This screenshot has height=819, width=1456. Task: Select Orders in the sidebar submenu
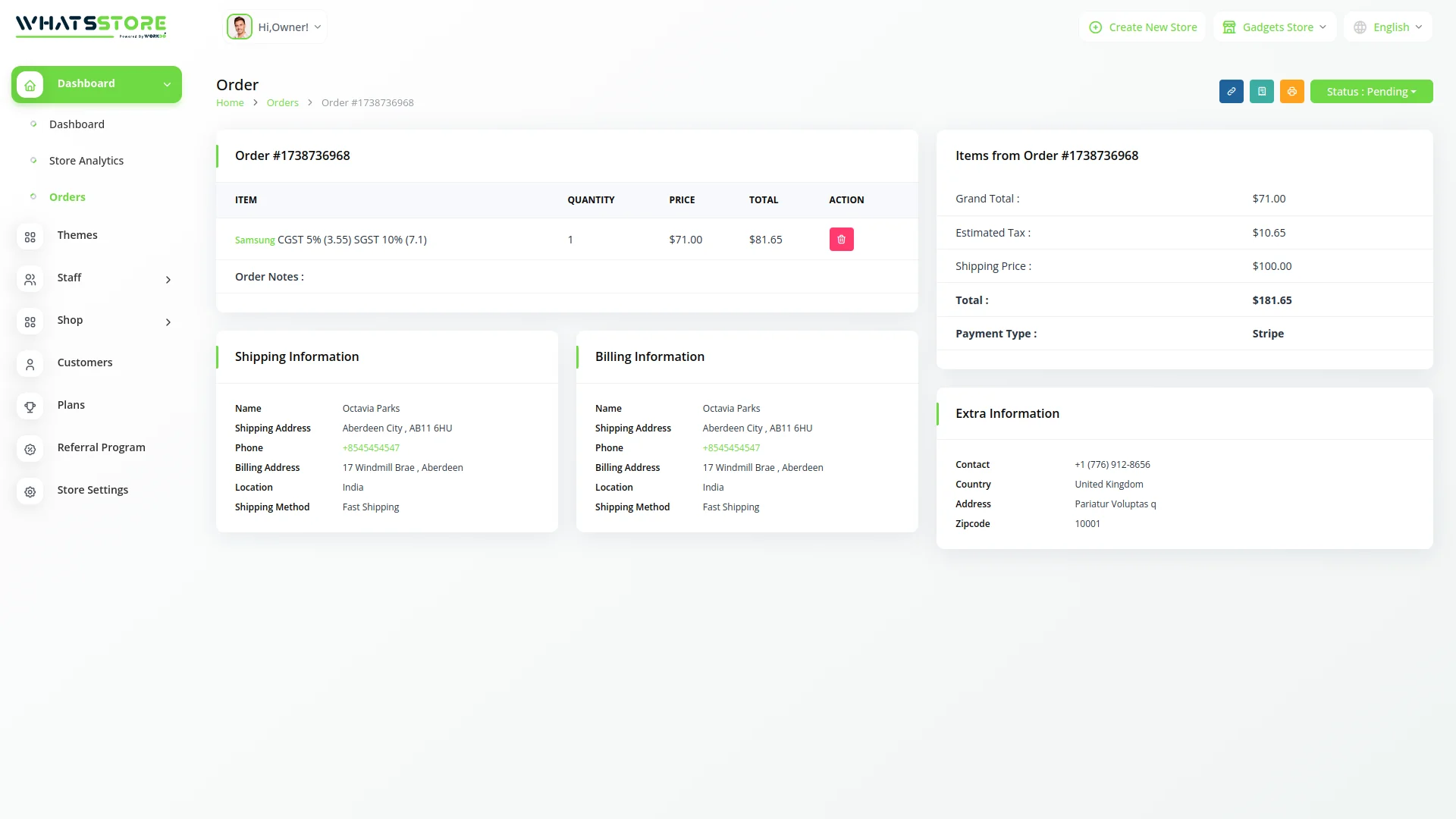tap(67, 197)
